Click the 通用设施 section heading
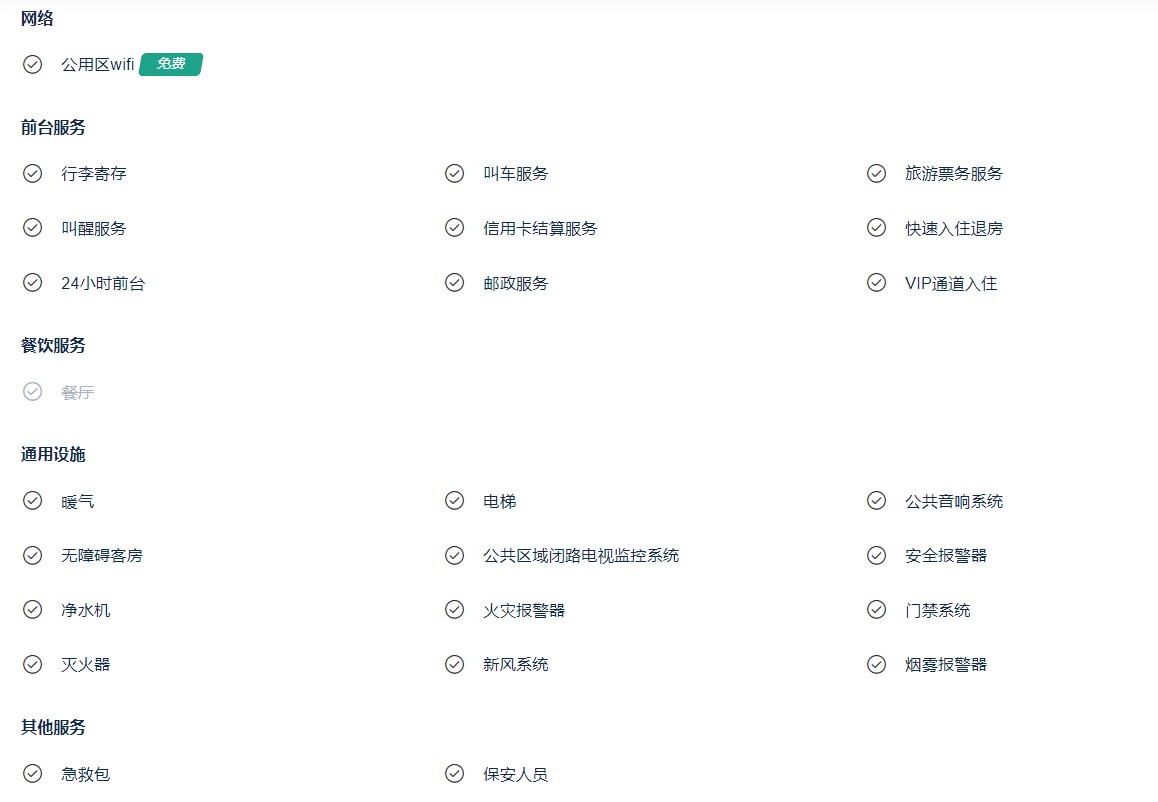 tap(53, 455)
